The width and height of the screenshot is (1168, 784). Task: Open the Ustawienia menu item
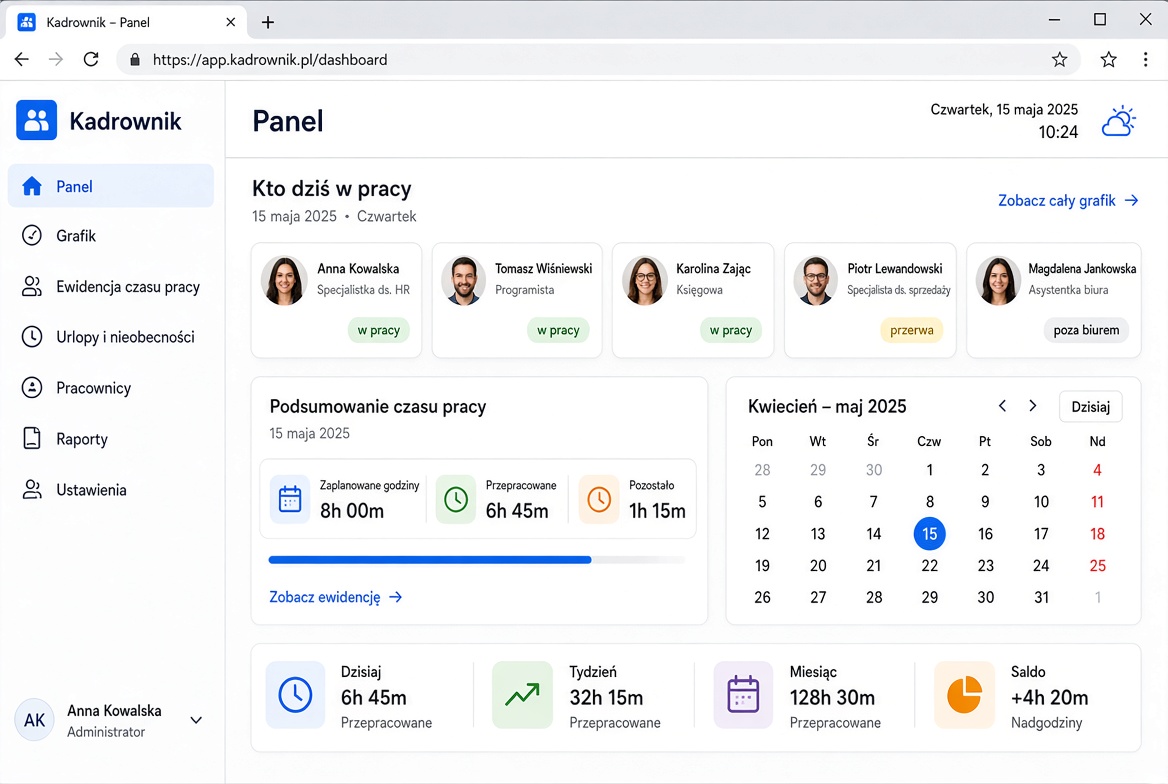(110, 490)
